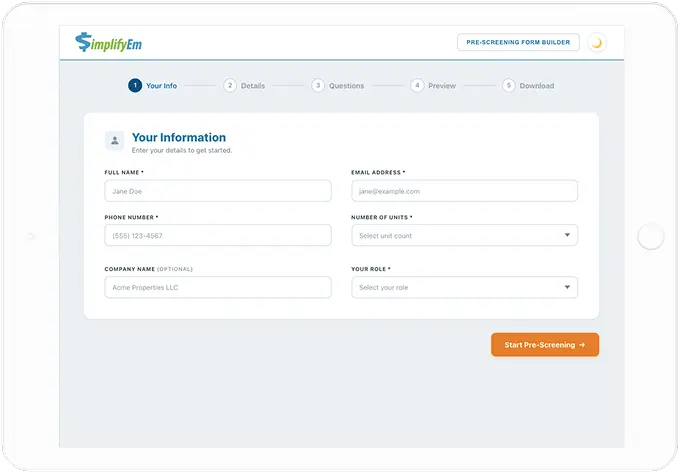Click the COMPANY NAME (OPTIONAL) label
Image resolution: width=680 pixels, height=476 pixels.
pyautogui.click(x=148, y=269)
